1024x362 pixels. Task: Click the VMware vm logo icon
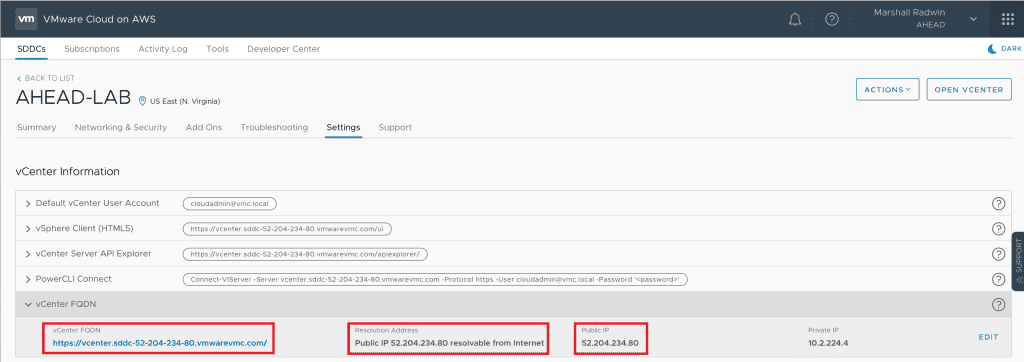26,19
